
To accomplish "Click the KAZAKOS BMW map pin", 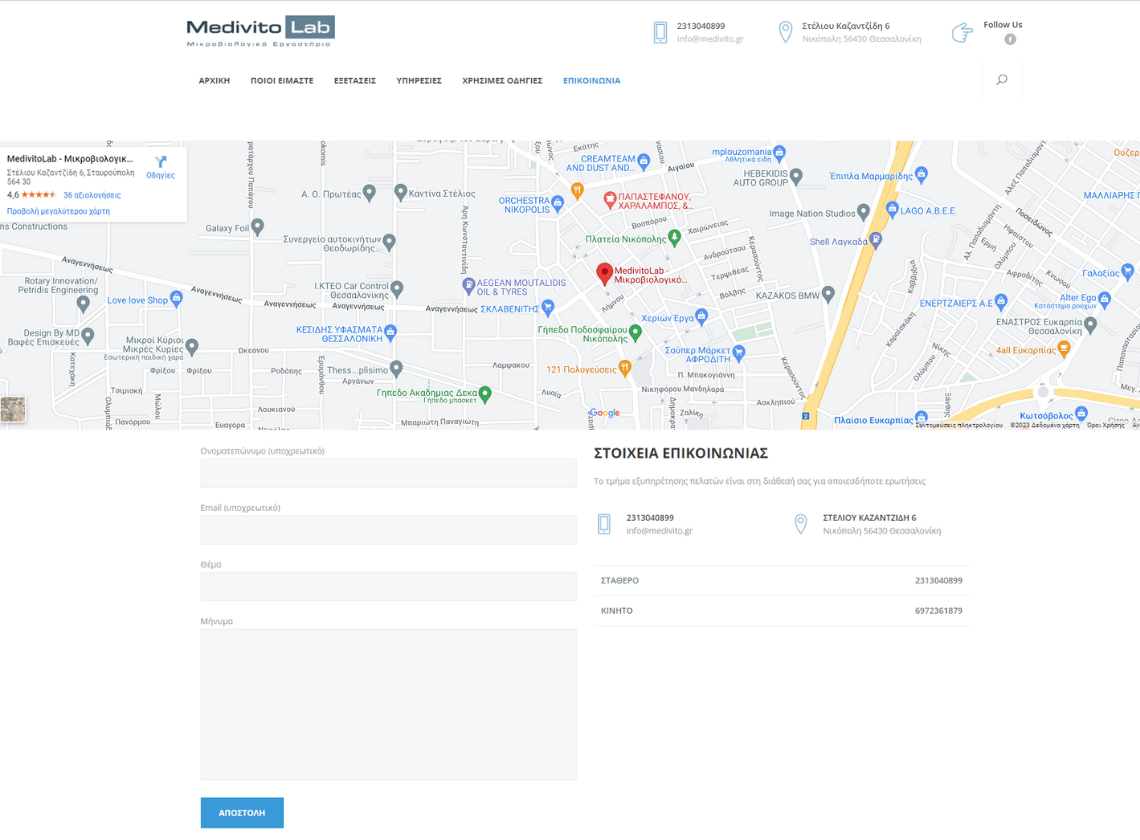I will click(x=828, y=294).
